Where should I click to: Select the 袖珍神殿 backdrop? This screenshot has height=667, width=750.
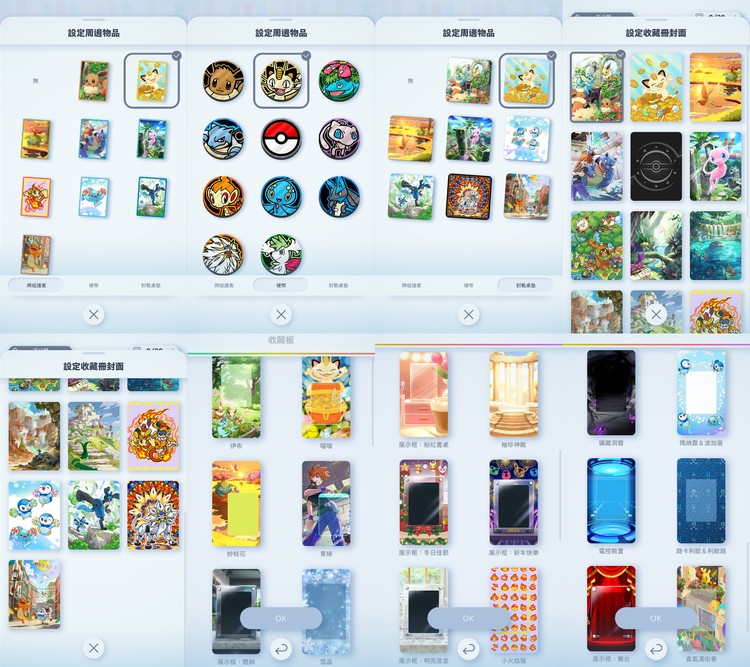(x=514, y=395)
